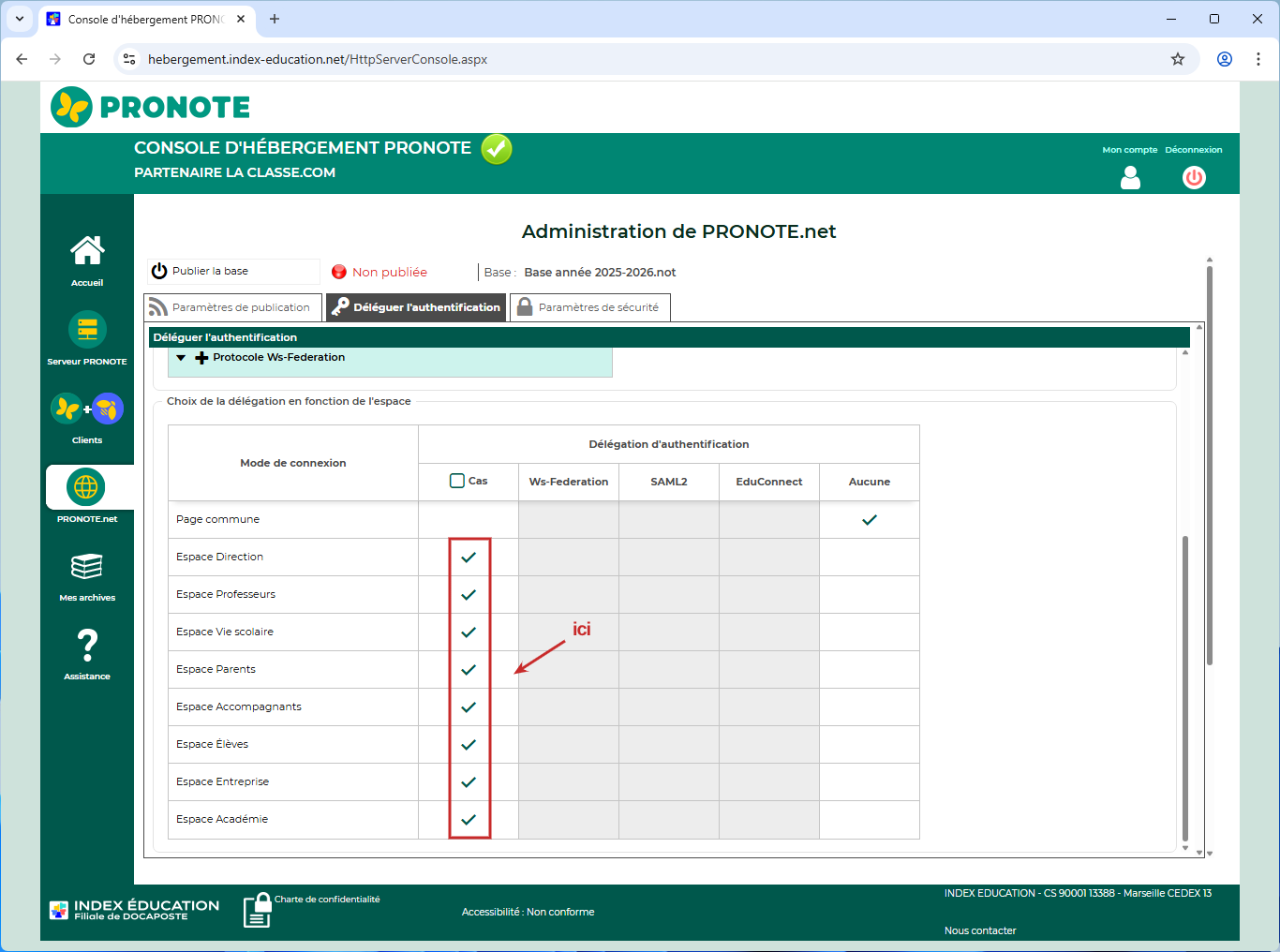Switch to Paramètres de publication tab

tap(232, 307)
